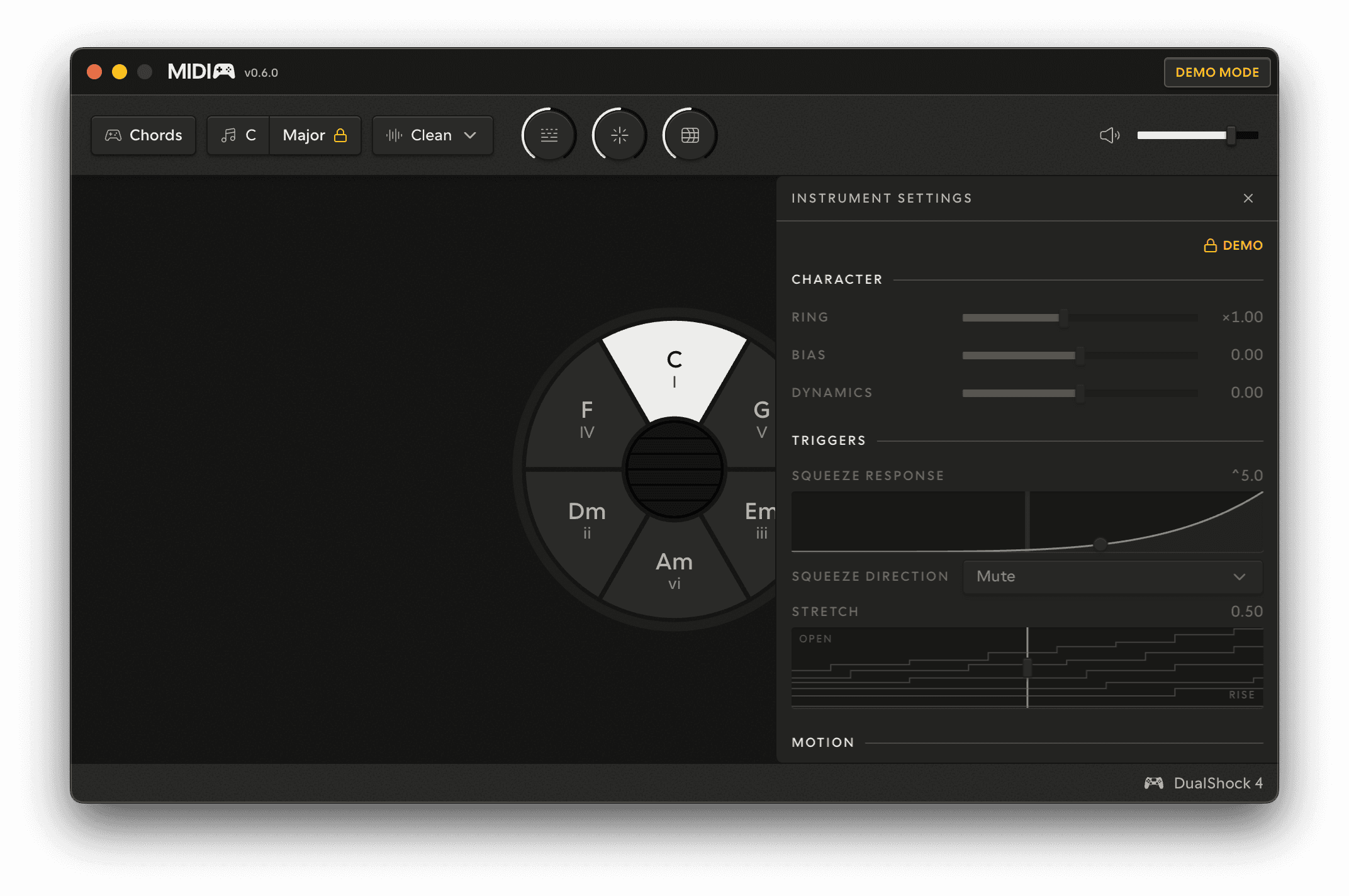Click the version label v0.6.0
The width and height of the screenshot is (1349, 896).
click(x=261, y=73)
